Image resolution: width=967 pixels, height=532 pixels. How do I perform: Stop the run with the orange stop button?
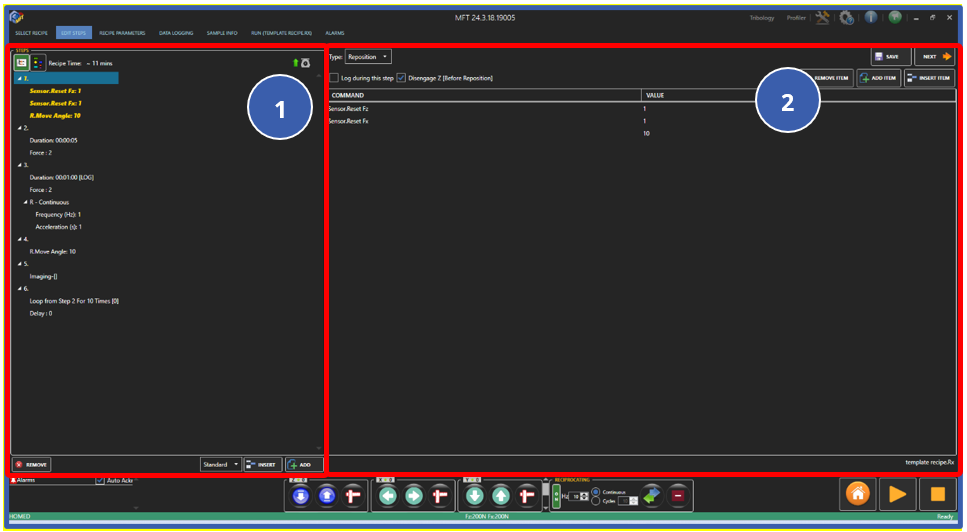pyautogui.click(x=937, y=494)
